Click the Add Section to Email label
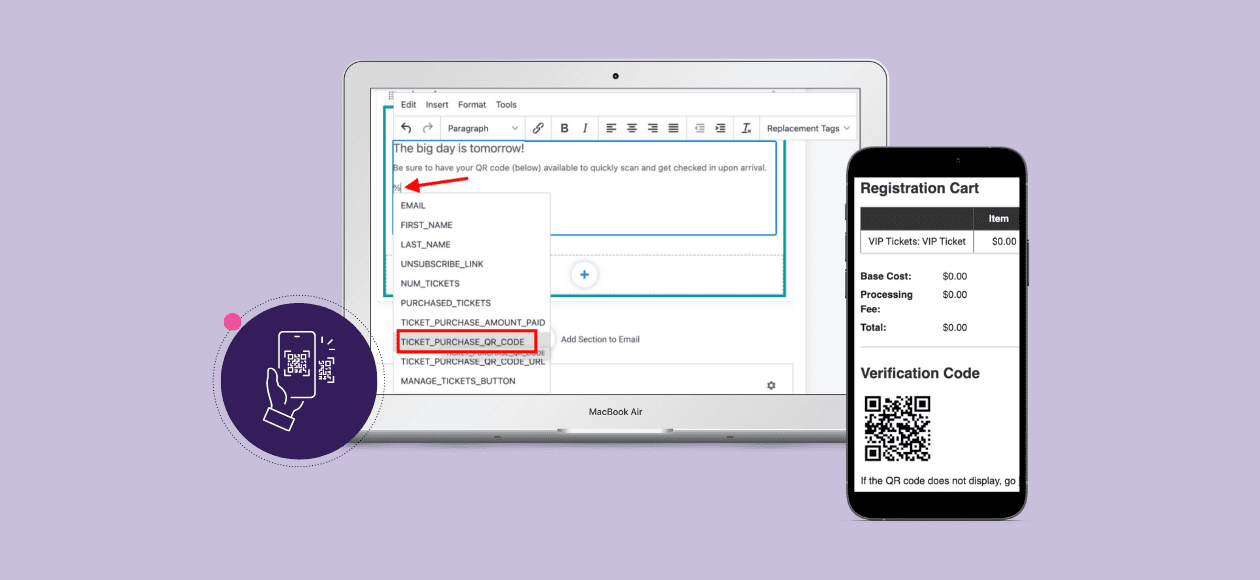Screen dimensions: 1260x580 600,339
